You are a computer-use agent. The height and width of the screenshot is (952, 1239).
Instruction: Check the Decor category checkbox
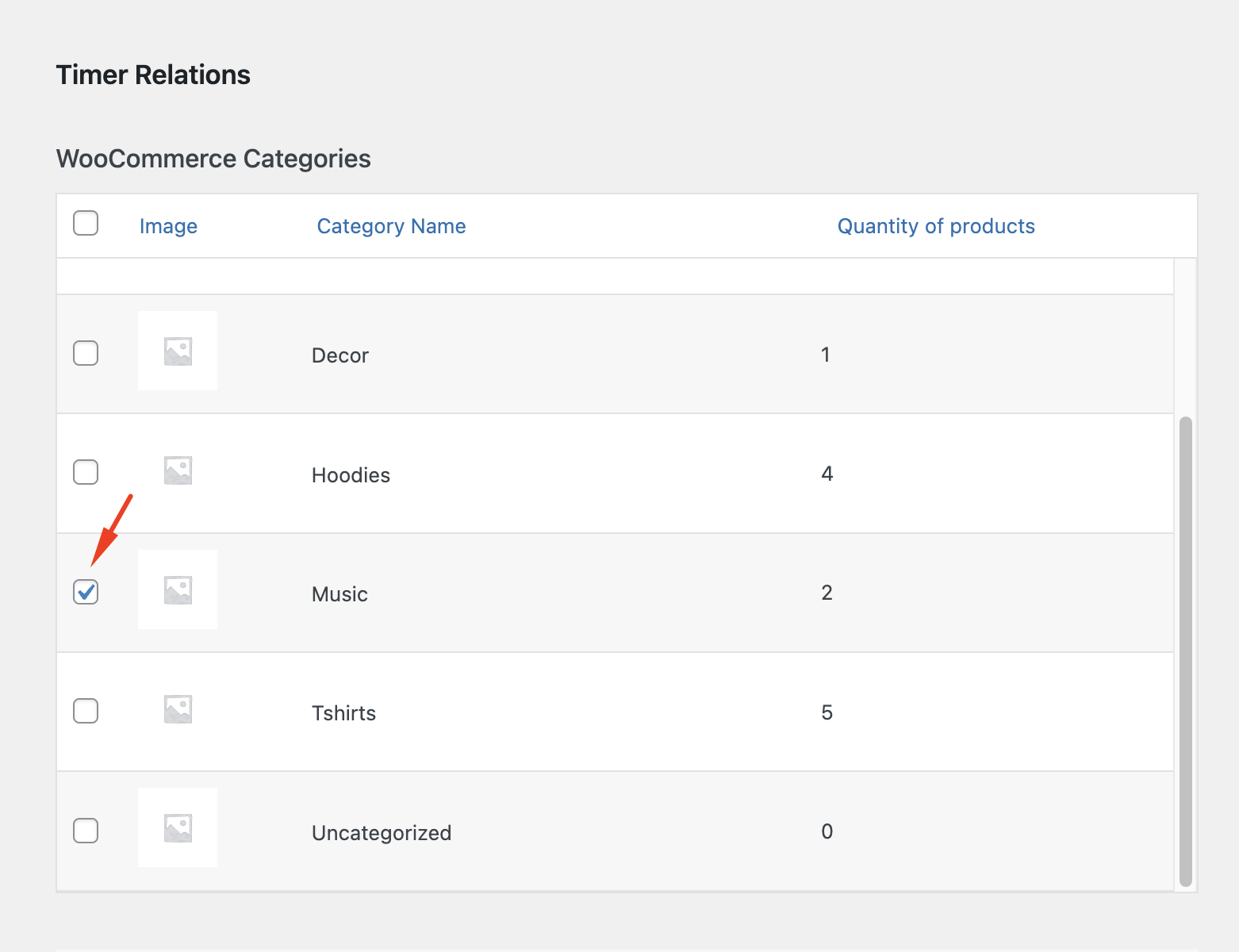[86, 353]
